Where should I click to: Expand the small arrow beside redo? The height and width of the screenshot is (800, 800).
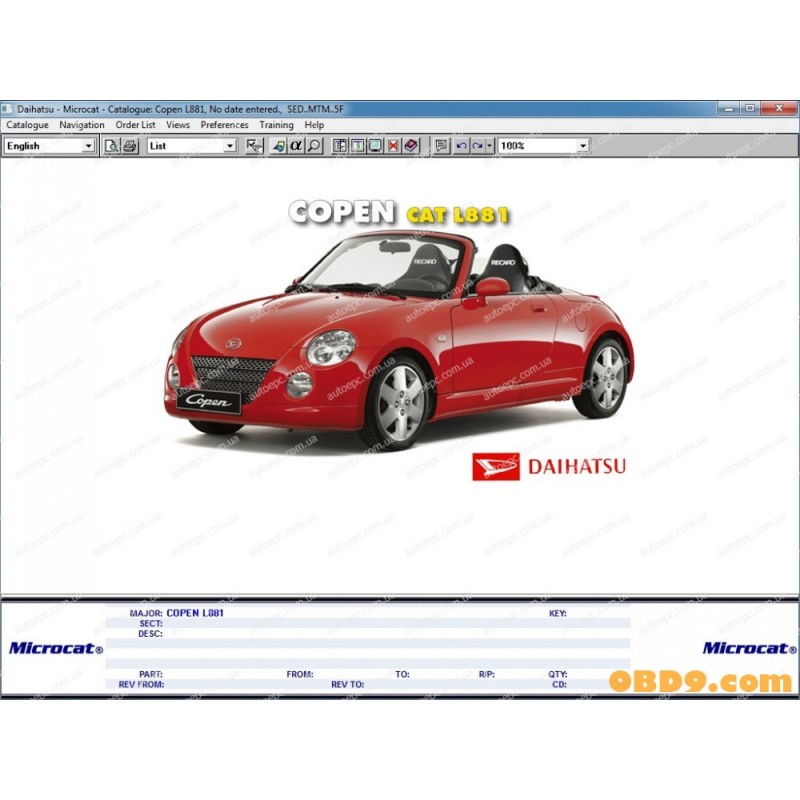490,146
